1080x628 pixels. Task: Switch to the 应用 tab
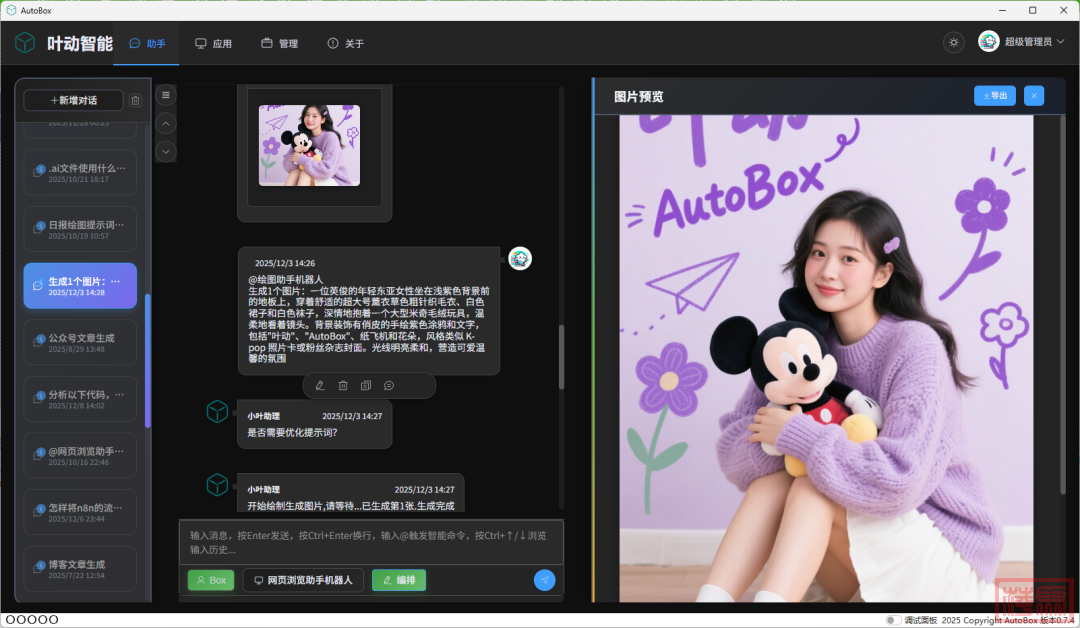tap(213, 44)
